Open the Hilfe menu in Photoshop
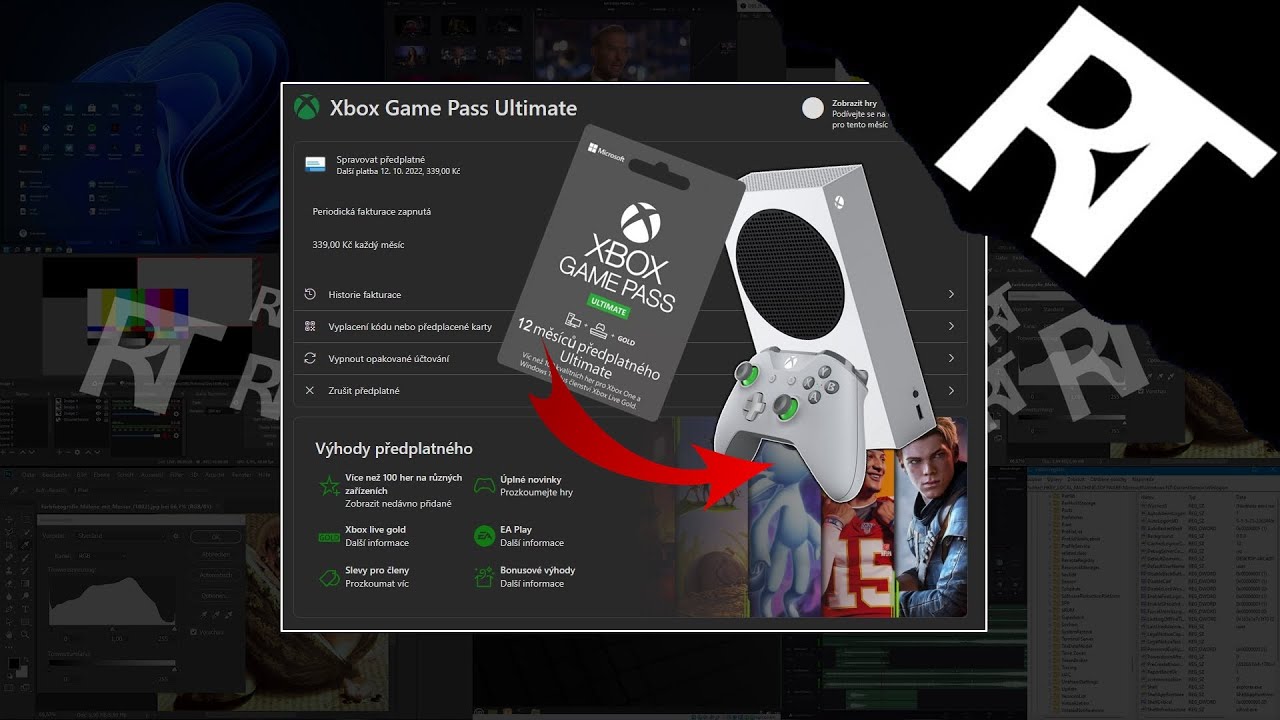Screen dimensions: 1280x720 point(264,475)
